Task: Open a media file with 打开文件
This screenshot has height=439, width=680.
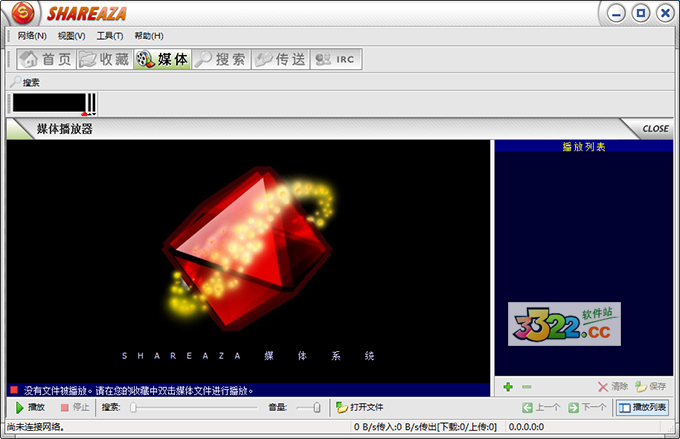Action: [x=360, y=407]
